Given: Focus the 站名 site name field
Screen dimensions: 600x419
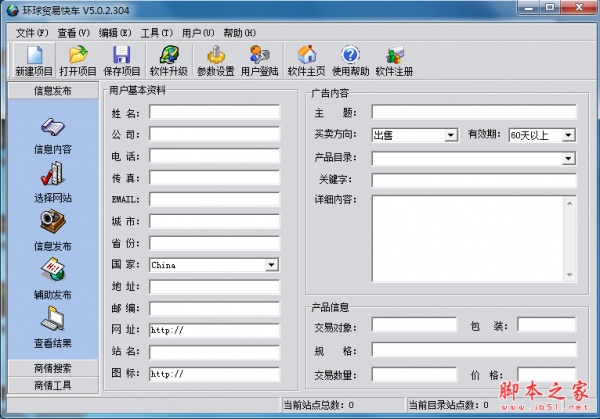Looking at the screenshot, I should [214, 352].
